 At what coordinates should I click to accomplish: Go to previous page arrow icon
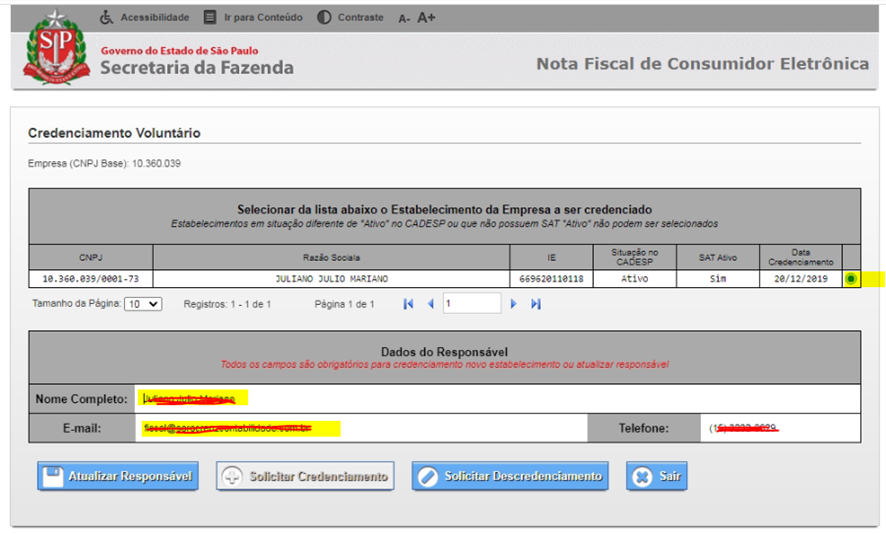[430, 304]
